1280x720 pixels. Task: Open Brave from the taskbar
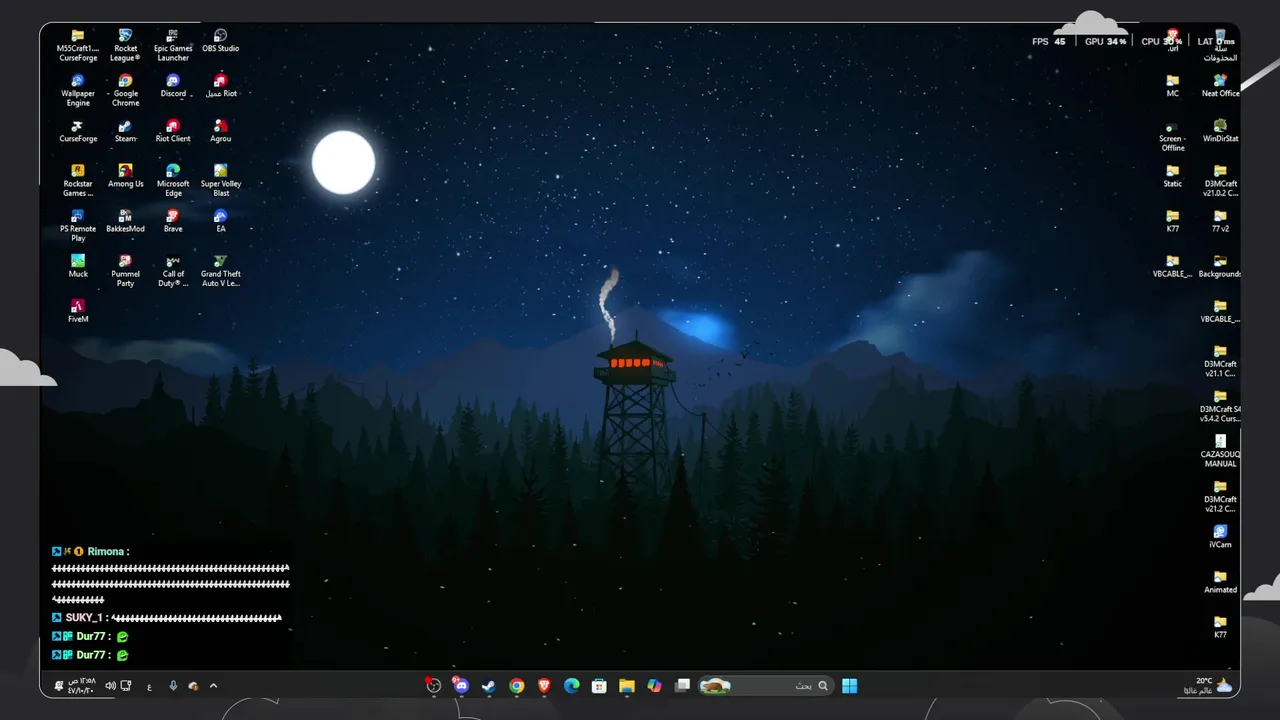tap(544, 686)
